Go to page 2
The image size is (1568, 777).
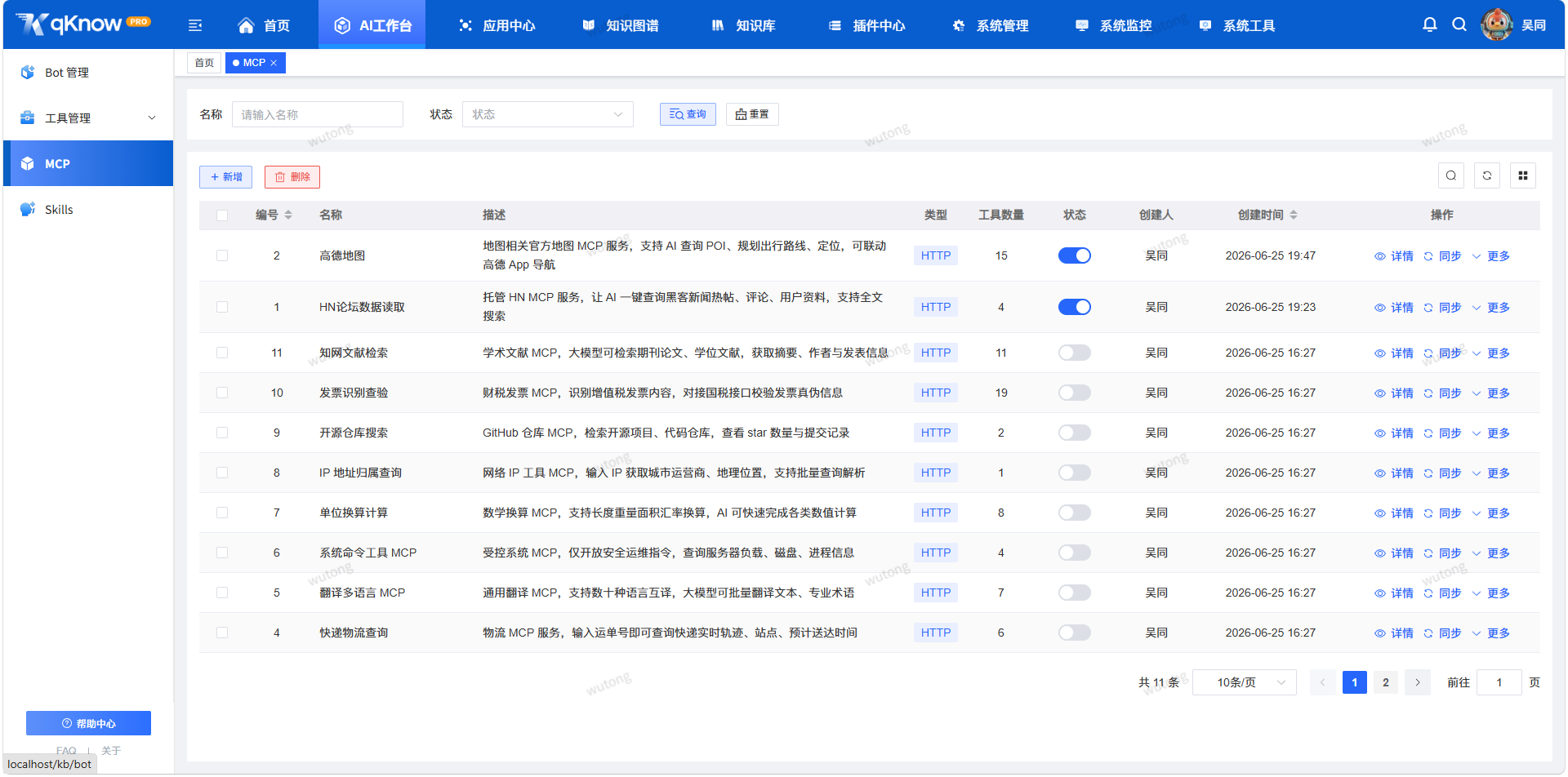point(1386,682)
